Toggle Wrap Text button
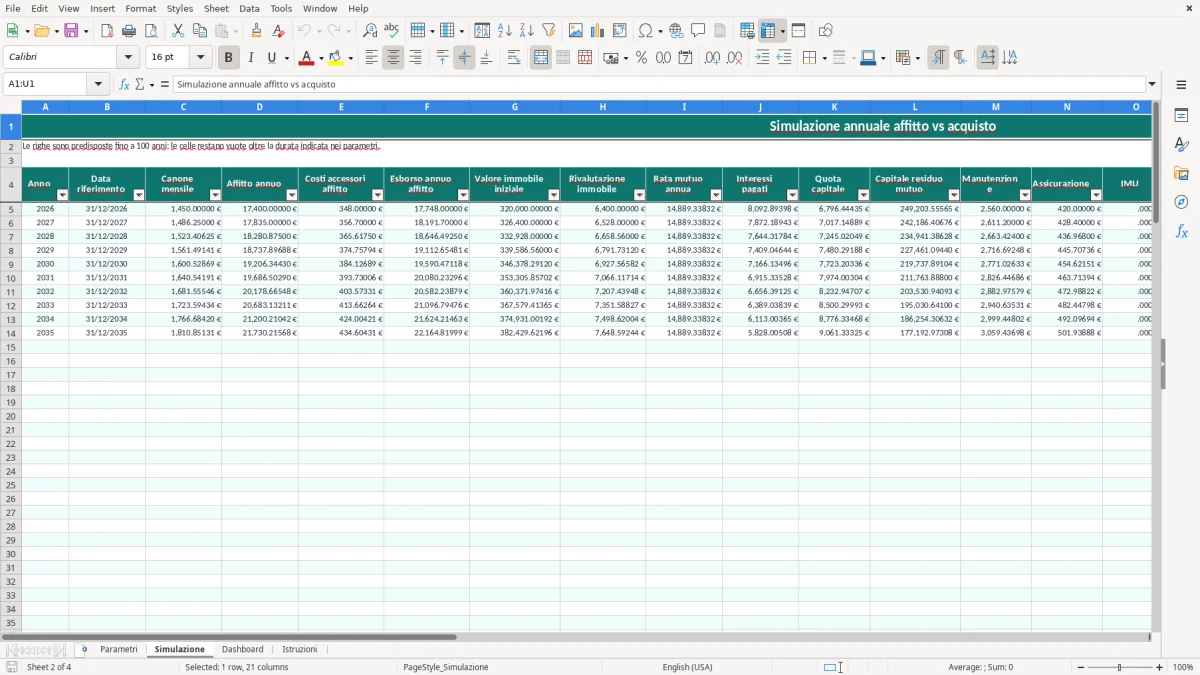1200x675 pixels. click(514, 58)
